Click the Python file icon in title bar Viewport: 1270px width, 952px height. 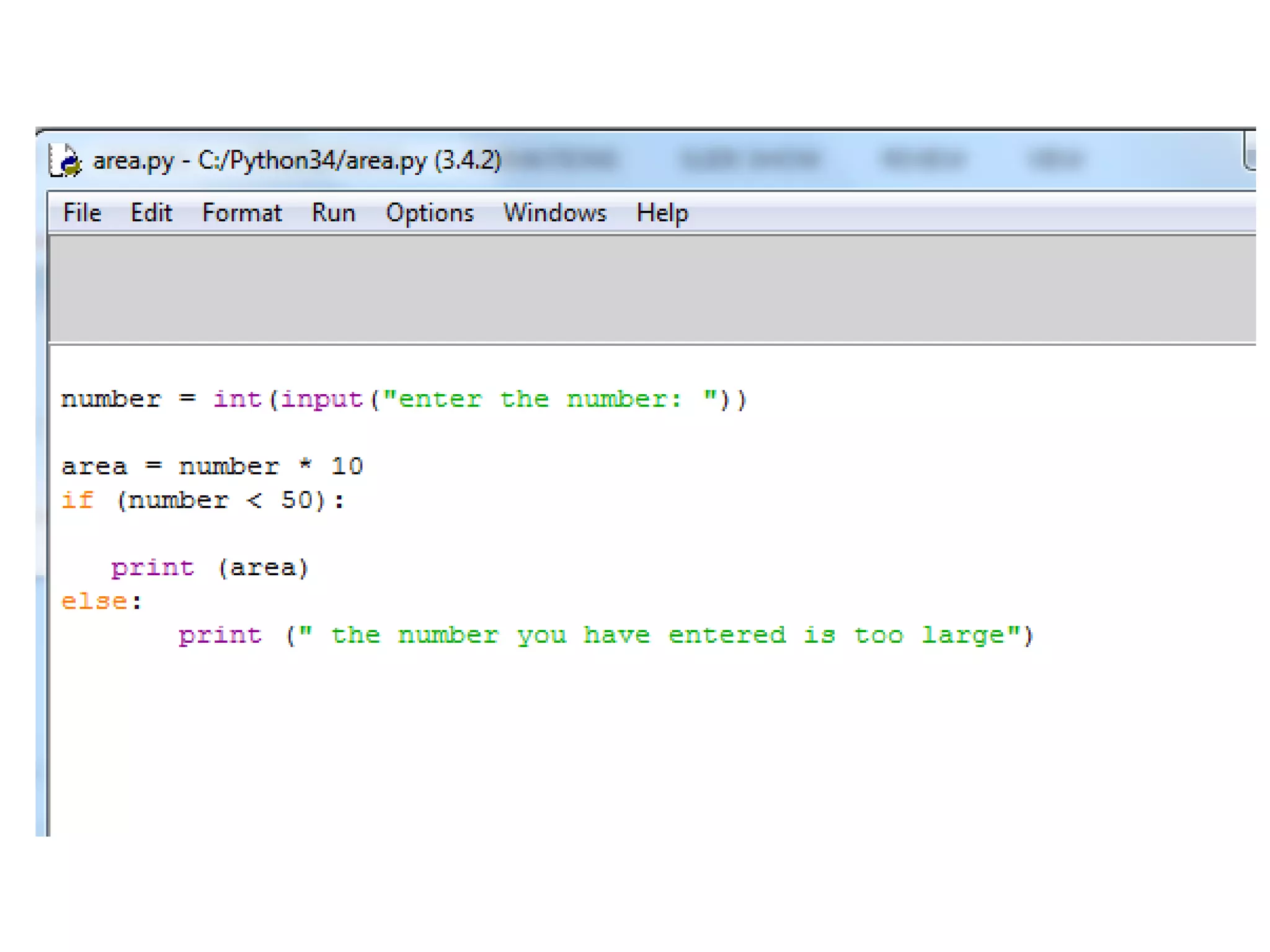(65, 161)
